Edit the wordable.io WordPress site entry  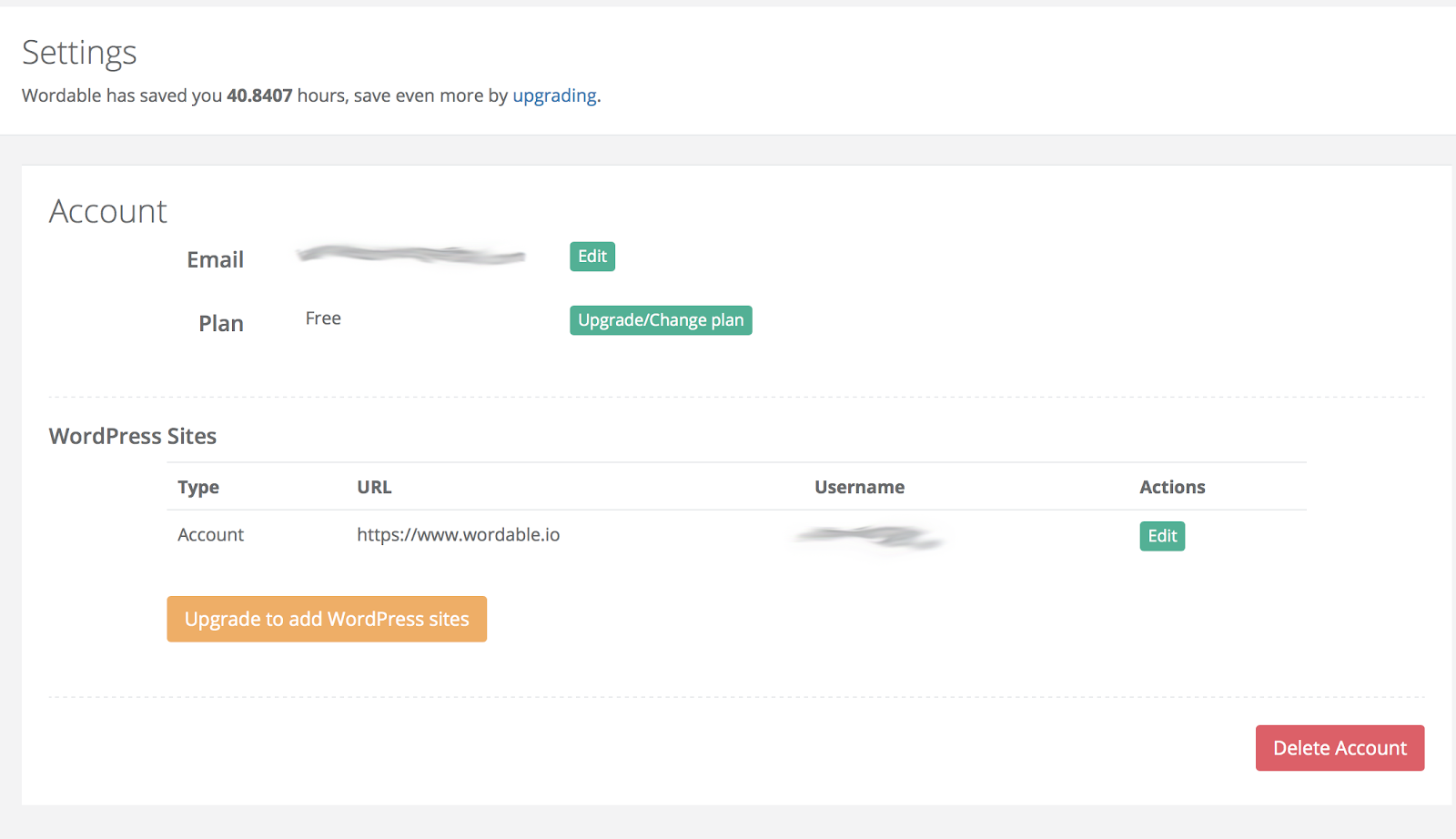1162,536
